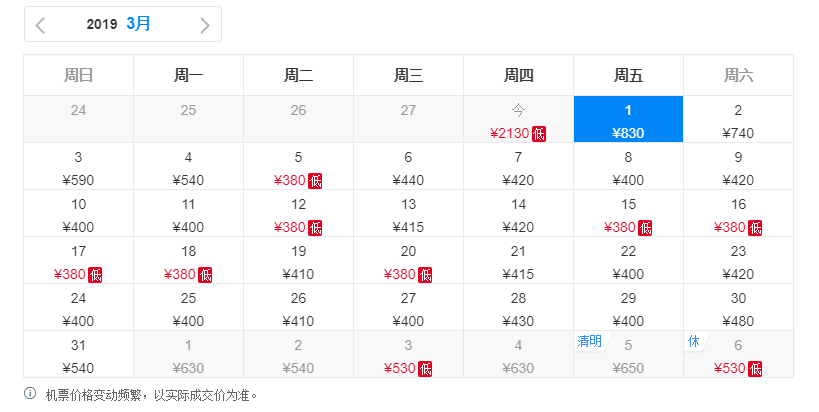Viewport: 819px width, 412px height.
Task: Select the 周日 column header
Action: 79,75
